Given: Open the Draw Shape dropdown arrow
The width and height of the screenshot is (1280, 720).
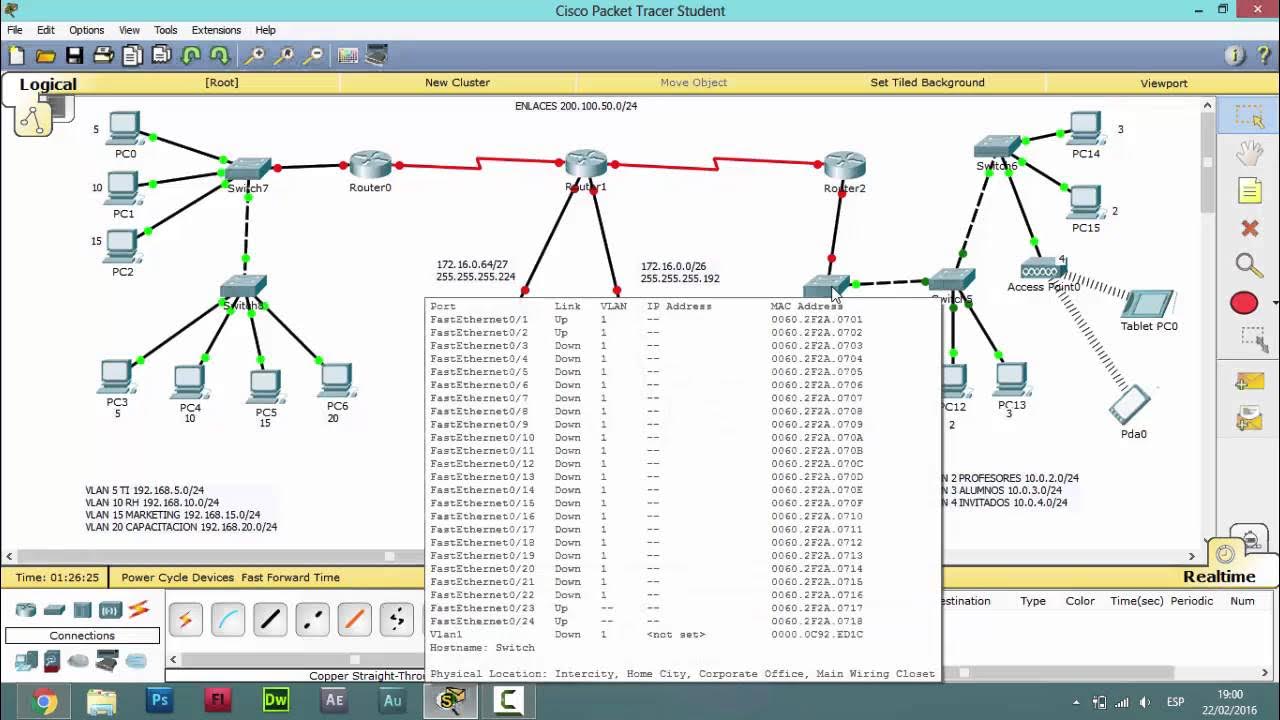Looking at the screenshot, I should pyautogui.click(x=1275, y=303).
